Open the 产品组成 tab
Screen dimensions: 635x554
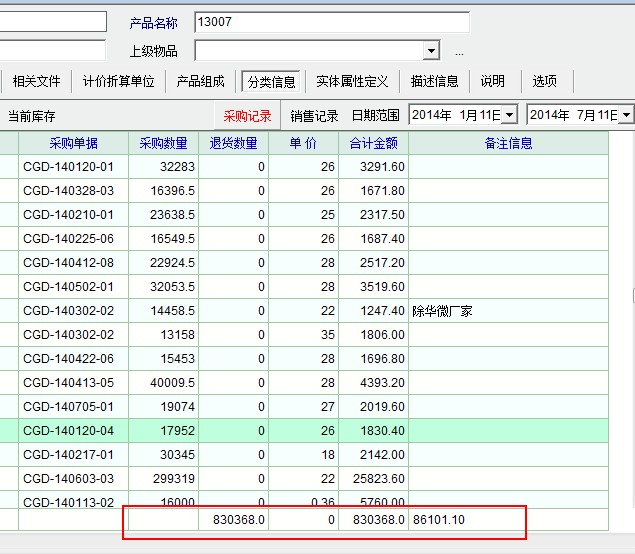pyautogui.click(x=201, y=81)
